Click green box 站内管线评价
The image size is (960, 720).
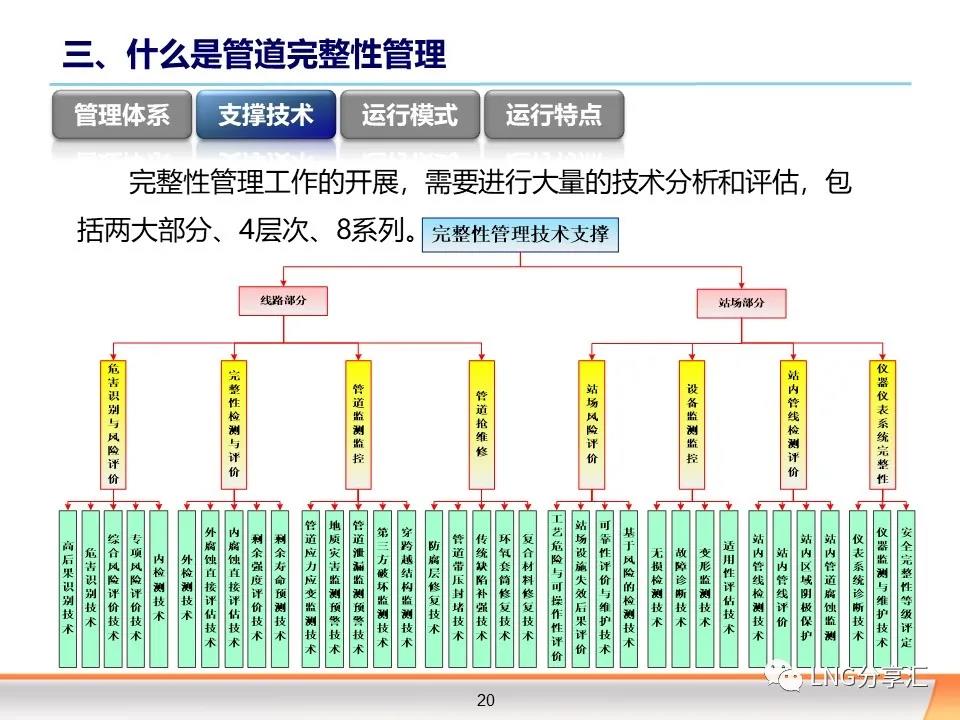point(782,589)
